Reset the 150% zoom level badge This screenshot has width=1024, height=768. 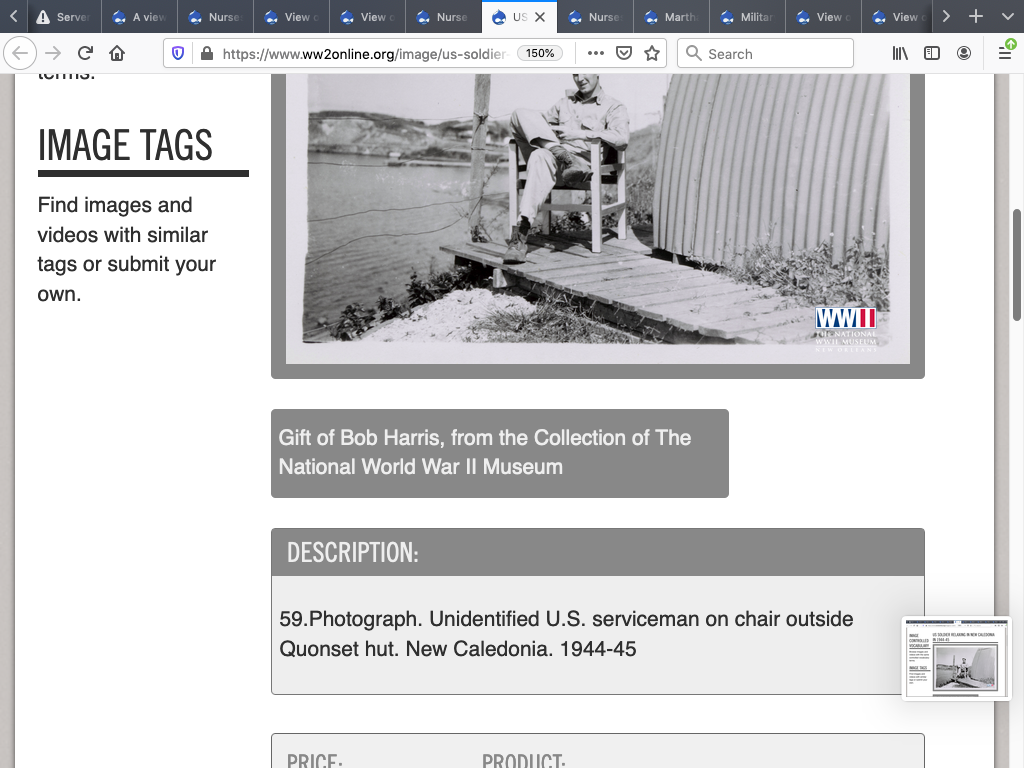point(540,54)
